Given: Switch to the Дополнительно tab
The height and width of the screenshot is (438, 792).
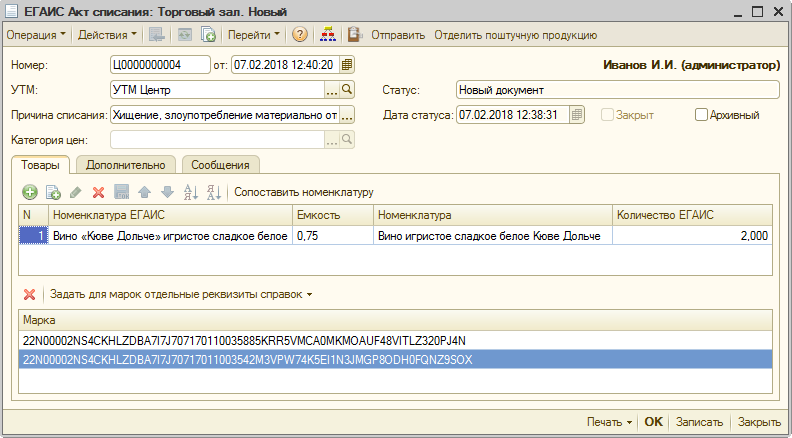Looking at the screenshot, I should point(126,164).
